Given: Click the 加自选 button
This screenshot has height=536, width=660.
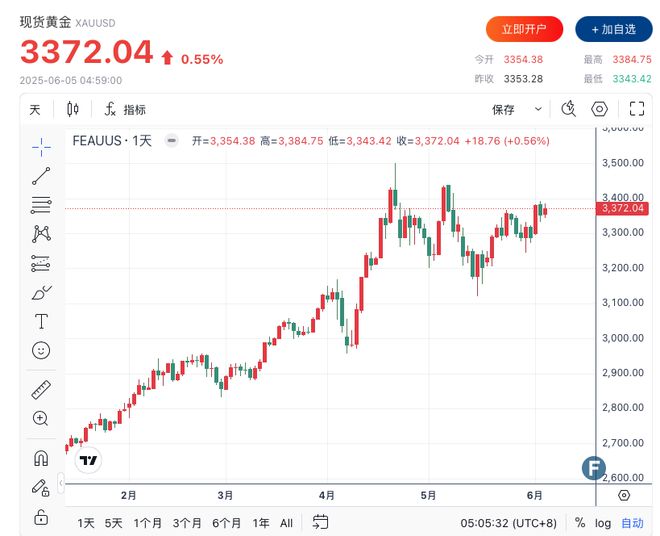Looking at the screenshot, I should pos(614,29).
